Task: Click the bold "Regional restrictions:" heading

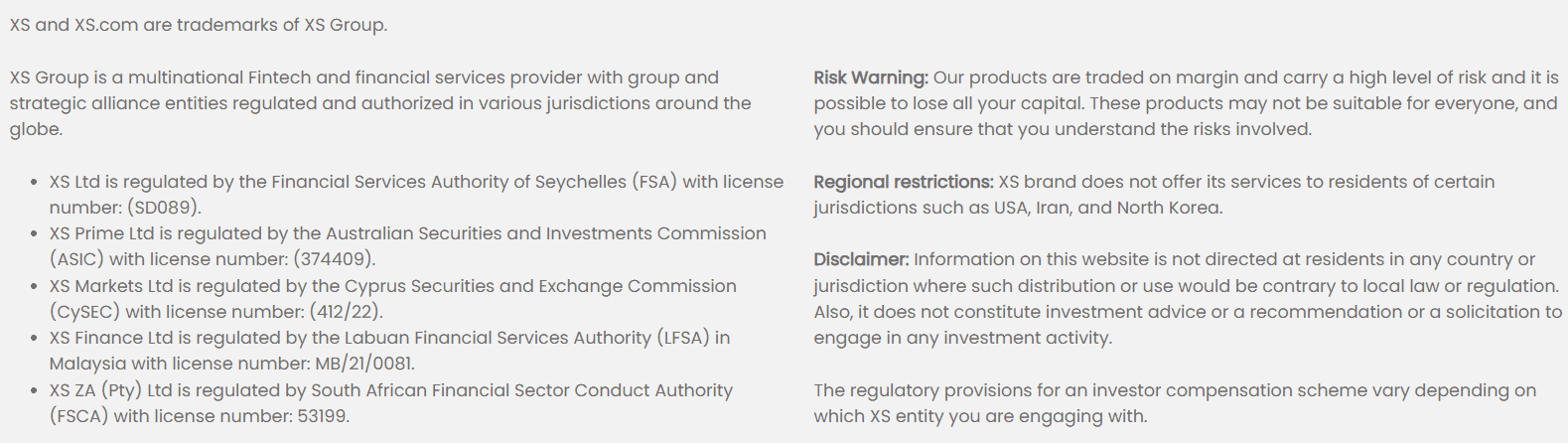Action: [903, 182]
